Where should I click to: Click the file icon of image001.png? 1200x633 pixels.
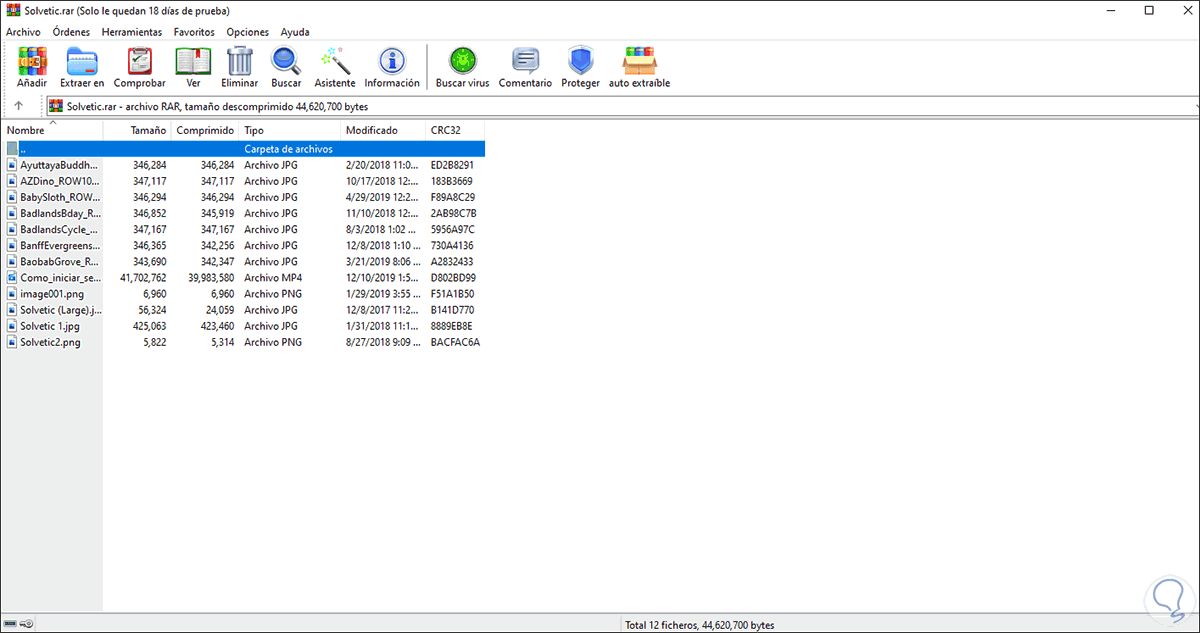(12, 294)
